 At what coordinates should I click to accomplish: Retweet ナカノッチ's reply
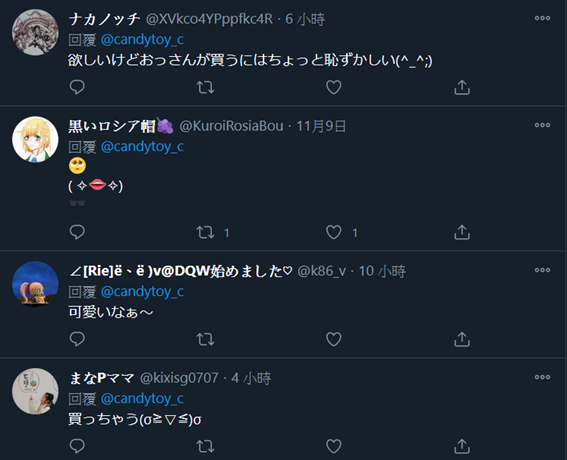(x=205, y=87)
